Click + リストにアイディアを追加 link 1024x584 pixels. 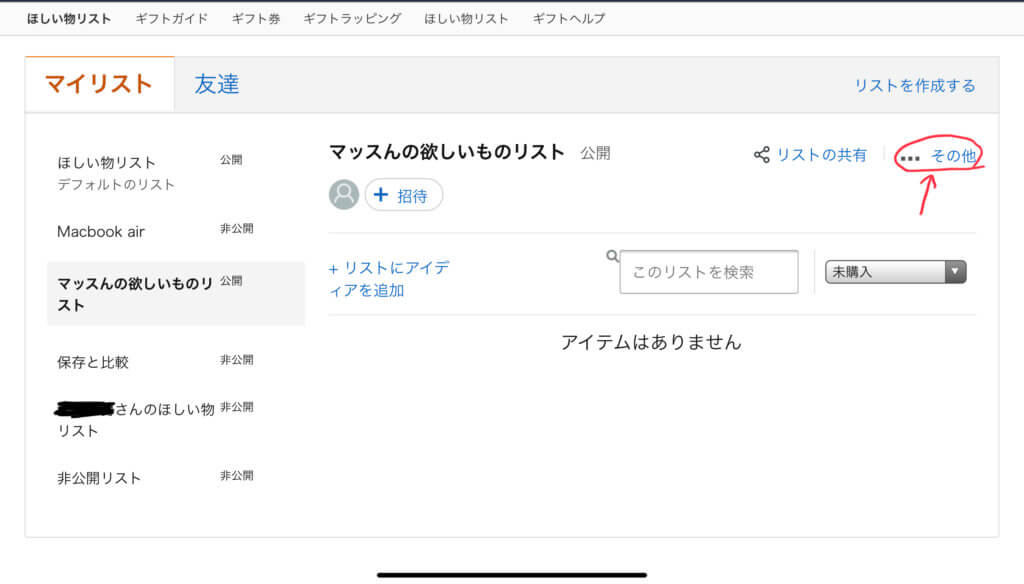(389, 279)
